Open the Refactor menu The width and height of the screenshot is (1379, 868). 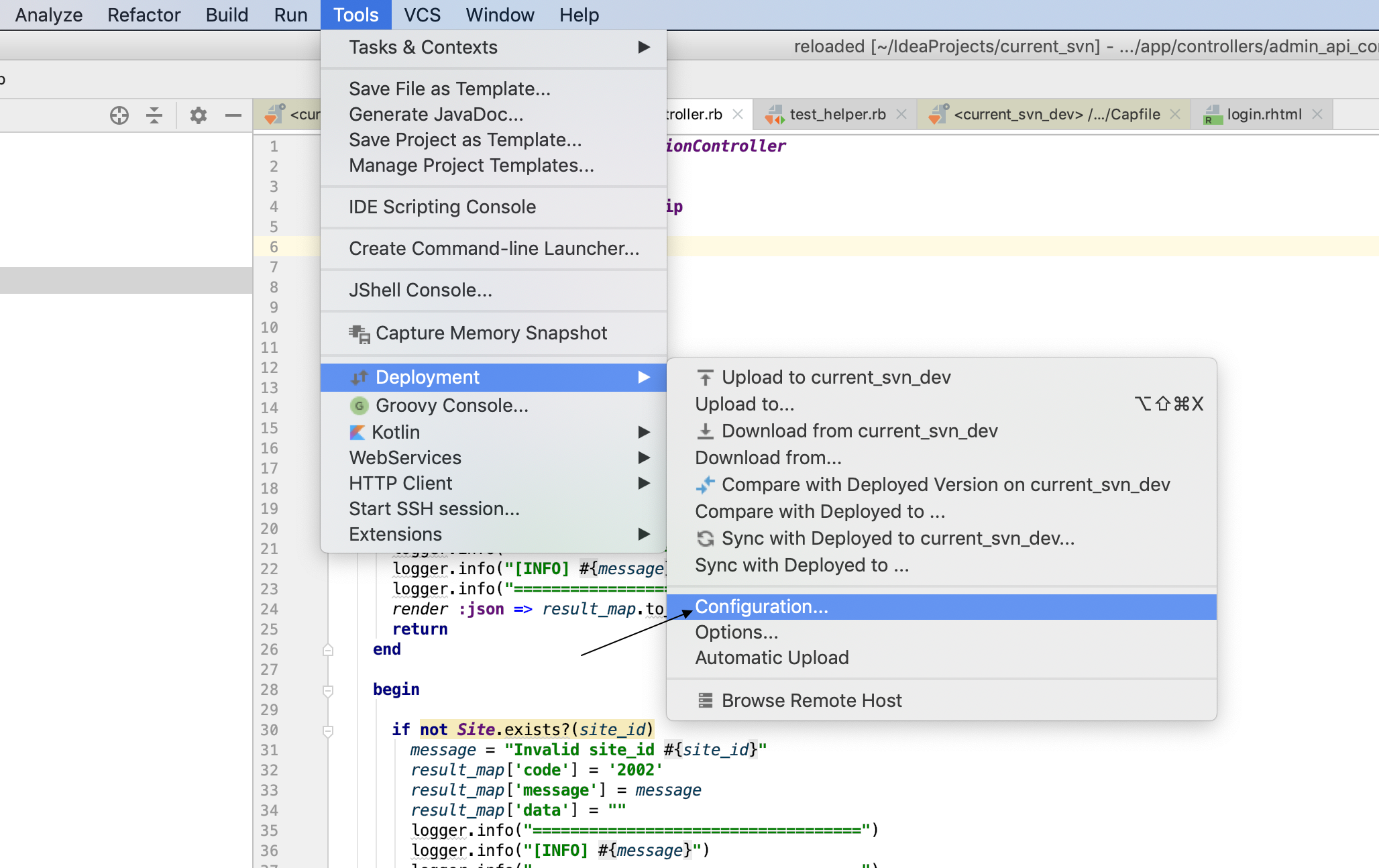144,15
